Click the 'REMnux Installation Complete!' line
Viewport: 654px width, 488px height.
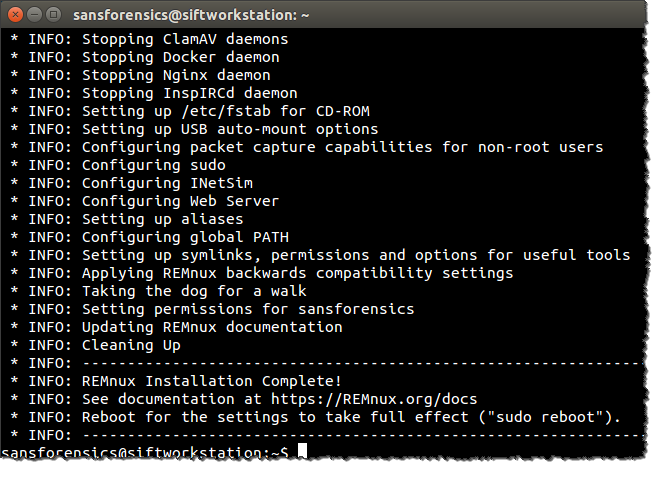pyautogui.click(x=176, y=381)
